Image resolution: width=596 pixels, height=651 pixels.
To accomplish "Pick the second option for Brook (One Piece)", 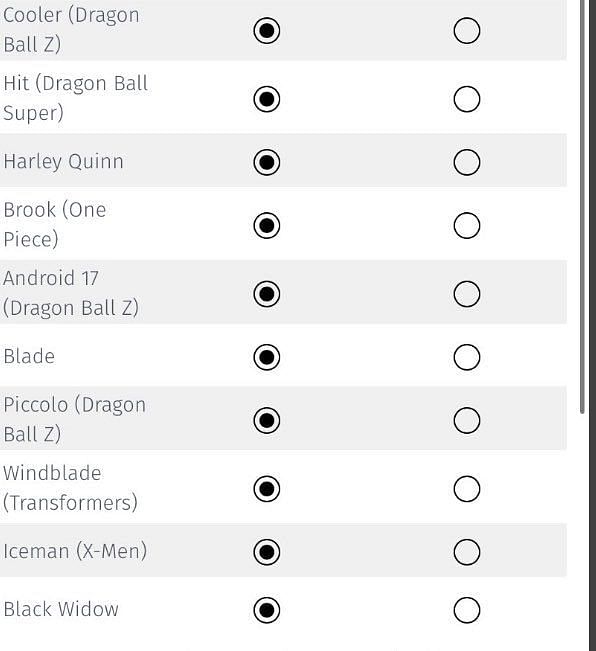I will [467, 225].
